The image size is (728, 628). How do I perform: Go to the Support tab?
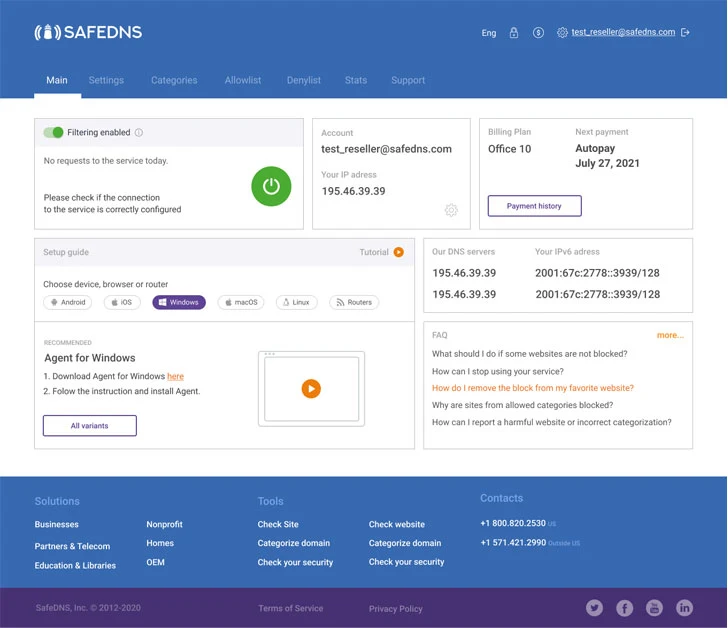pos(408,80)
